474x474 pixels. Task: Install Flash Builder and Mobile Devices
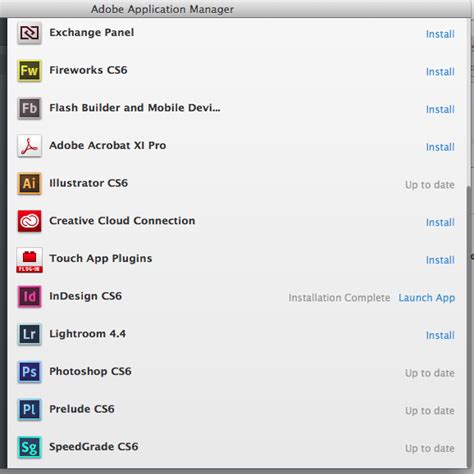[440, 109]
